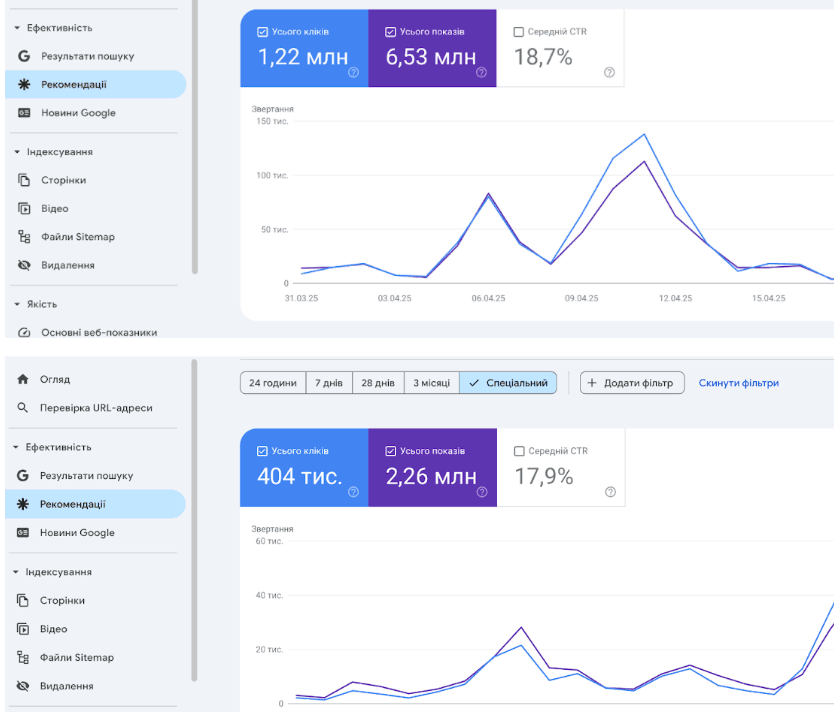This screenshot has height=712, width=834.
Task: Uncheck Усього показів in the 2,26 млн card
Action: [x=390, y=451]
